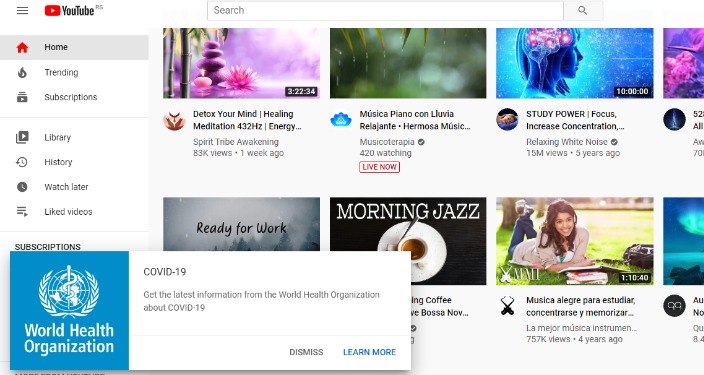Open Detox Your Mind video title
The image size is (704, 375).
click(x=247, y=120)
